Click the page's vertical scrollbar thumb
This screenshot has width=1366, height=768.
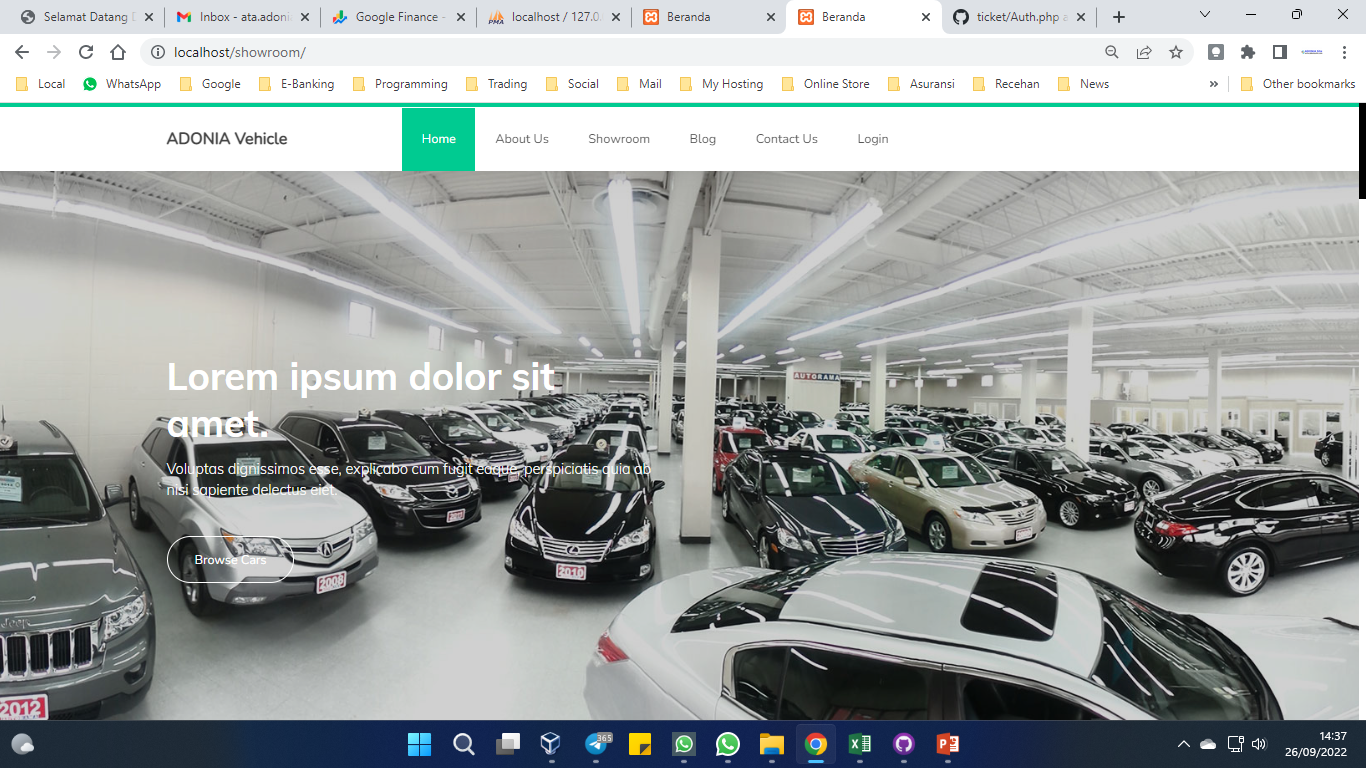[x=1361, y=150]
